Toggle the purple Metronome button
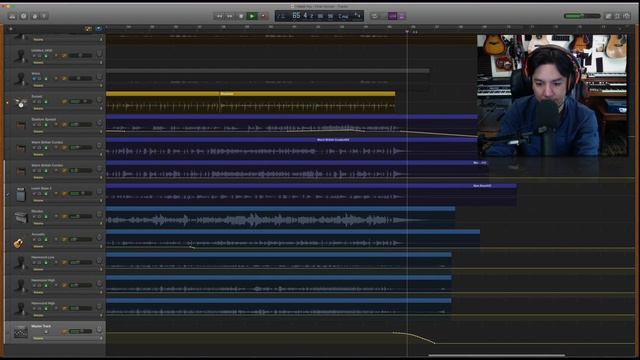Screen dimensions: 640x360 coord(402,16)
